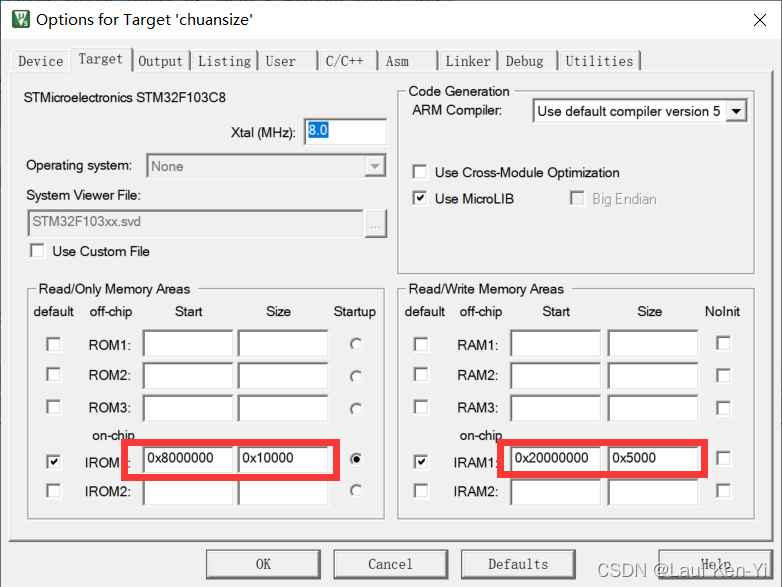
Task: Enable NoInit for IRAM2
Action: (x=723, y=491)
